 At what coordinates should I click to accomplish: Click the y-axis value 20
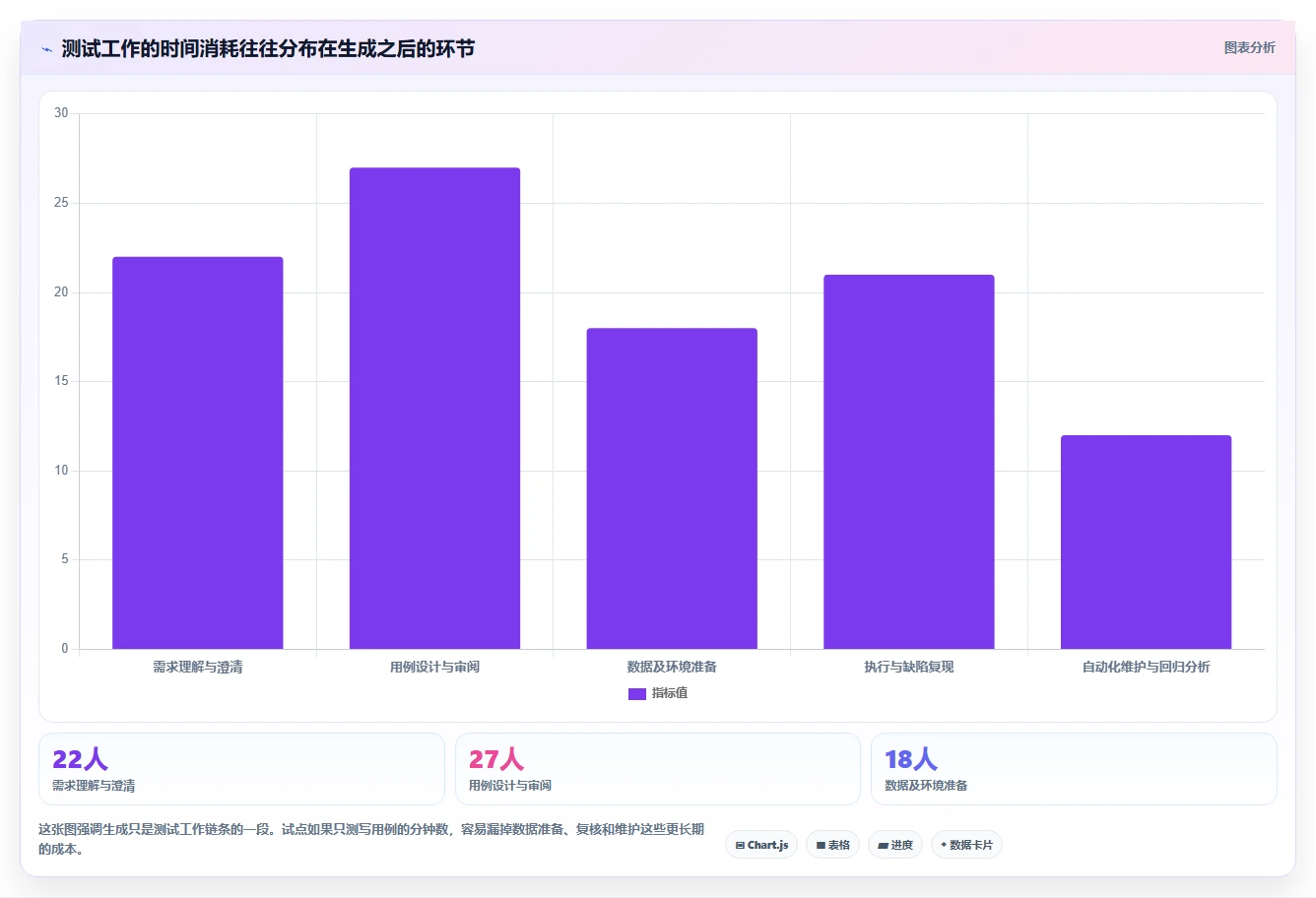coord(61,292)
